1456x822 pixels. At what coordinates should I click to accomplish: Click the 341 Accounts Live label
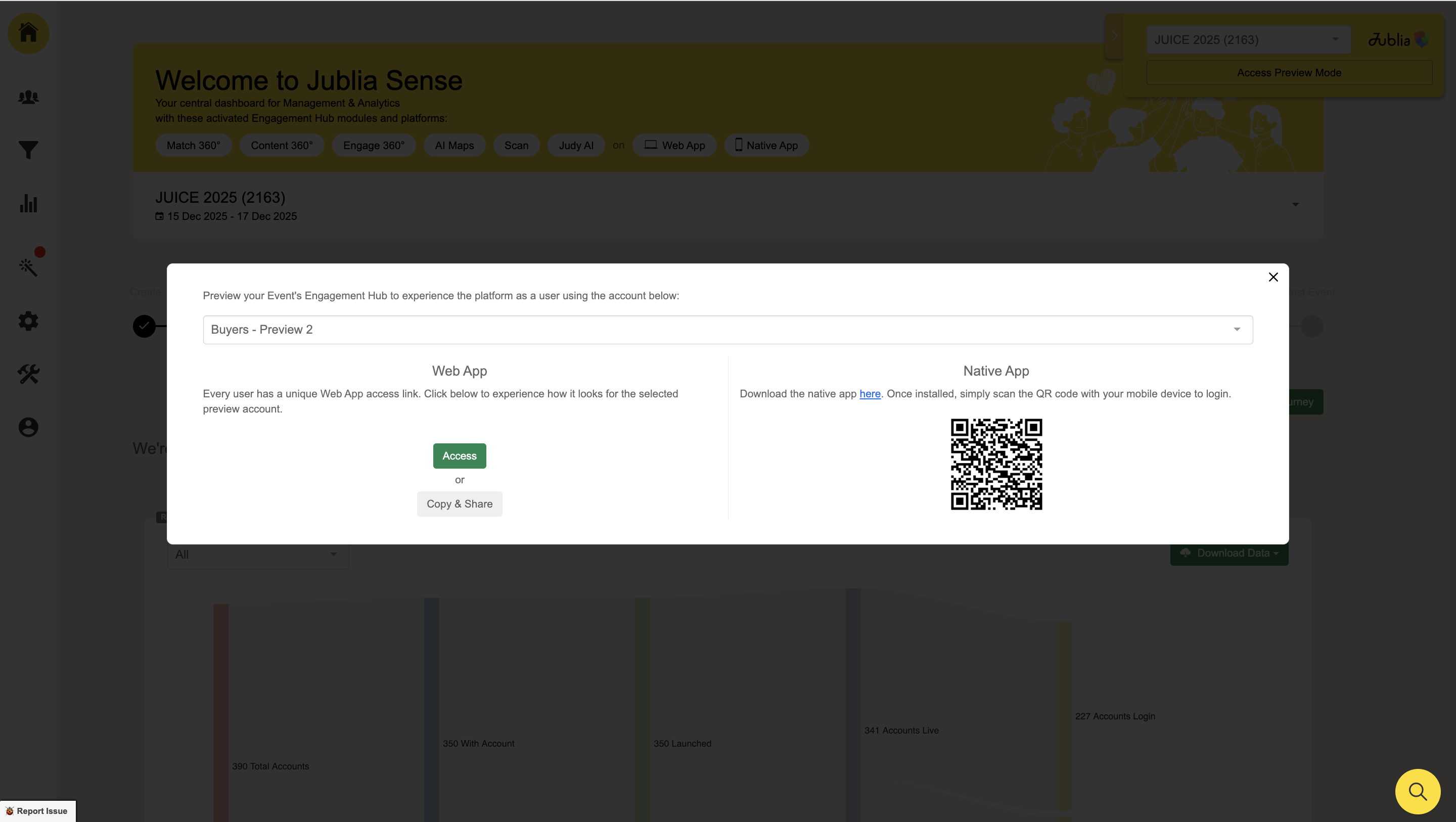tap(901, 730)
